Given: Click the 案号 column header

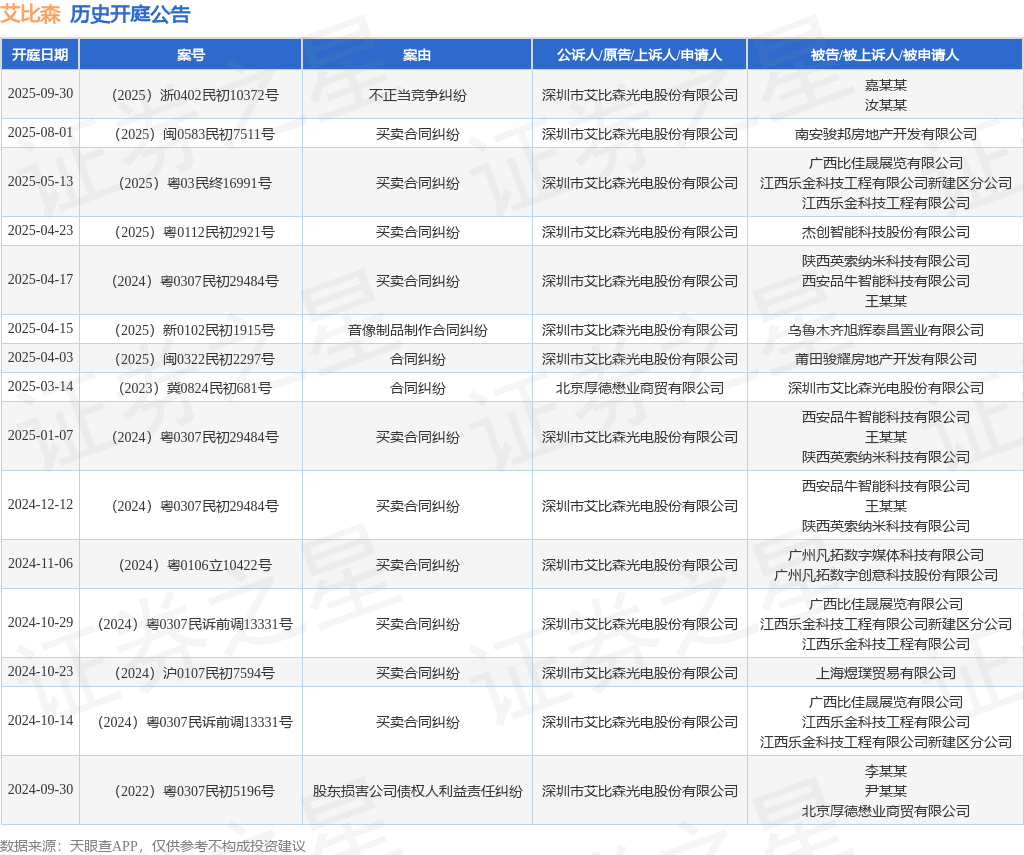Looking at the screenshot, I should click(x=191, y=55).
